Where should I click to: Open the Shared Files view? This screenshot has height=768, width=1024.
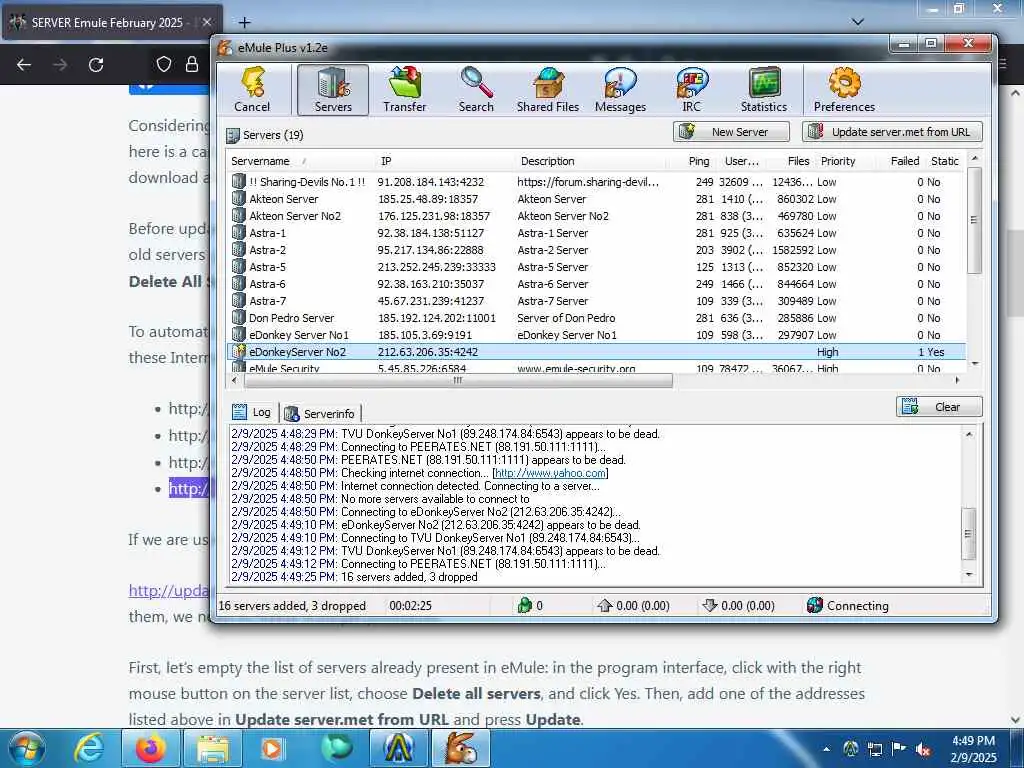click(548, 90)
